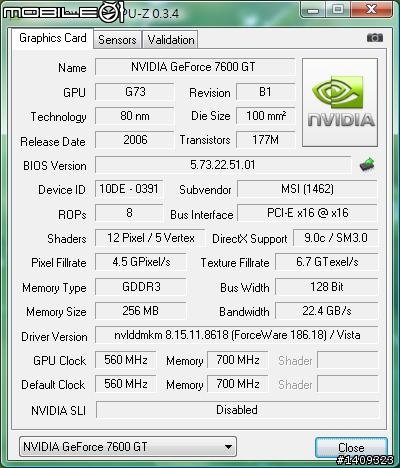
Task: Click the empty Shader field in Default Clock row
Action: pos(348,384)
